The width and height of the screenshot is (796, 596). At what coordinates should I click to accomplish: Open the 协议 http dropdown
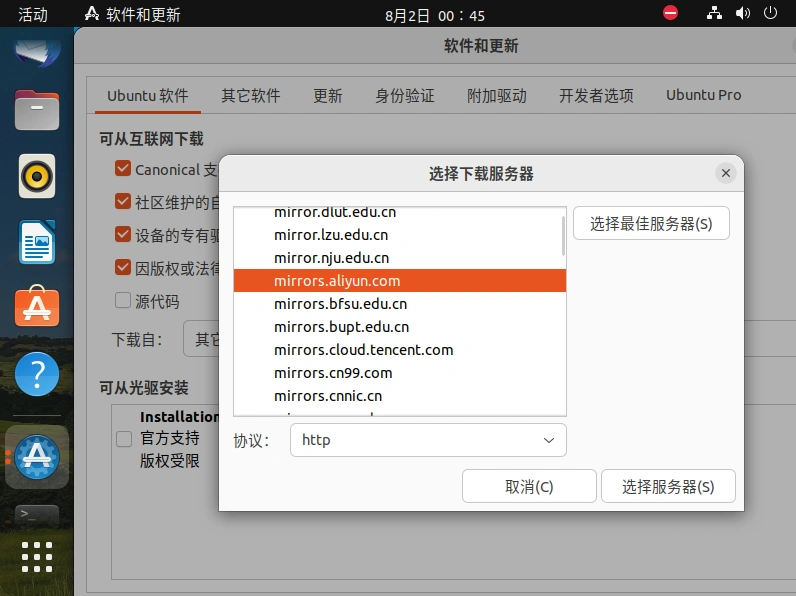pyautogui.click(x=428, y=440)
